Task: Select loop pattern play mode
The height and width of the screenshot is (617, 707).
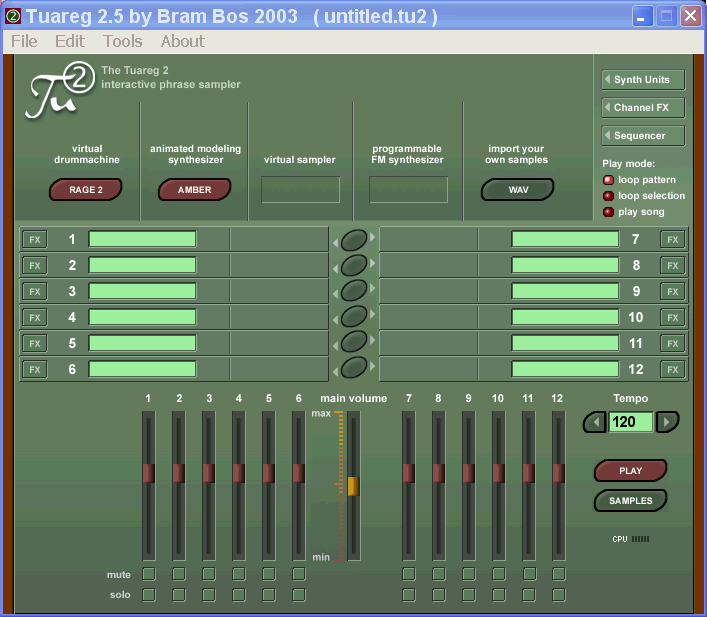Action: [608, 180]
